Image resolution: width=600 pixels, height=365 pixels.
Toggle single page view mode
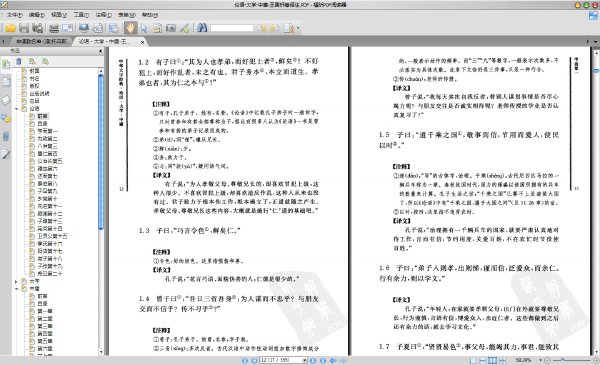pos(473,360)
